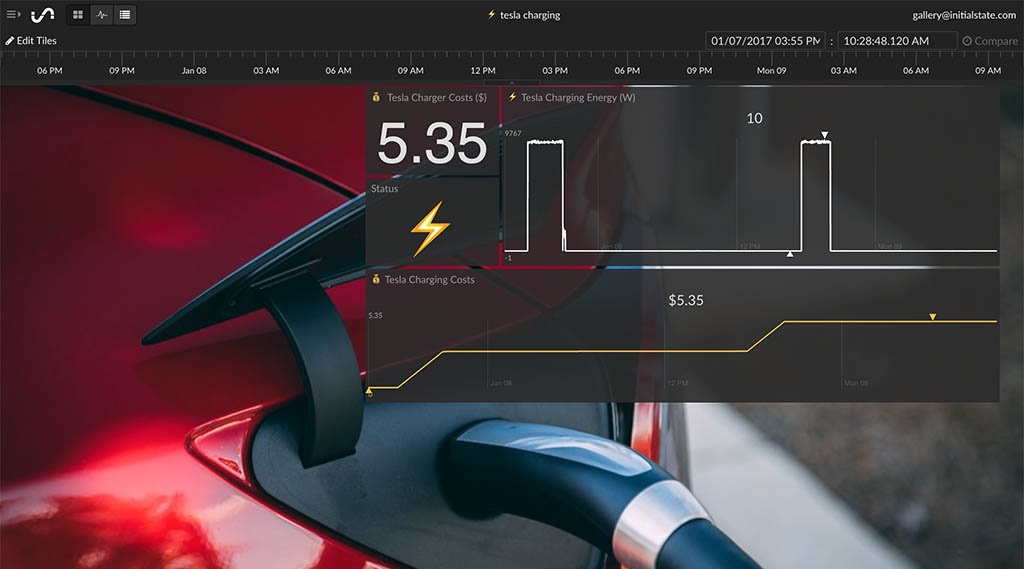Click the money bag icon on Charging Costs tile

click(x=376, y=280)
